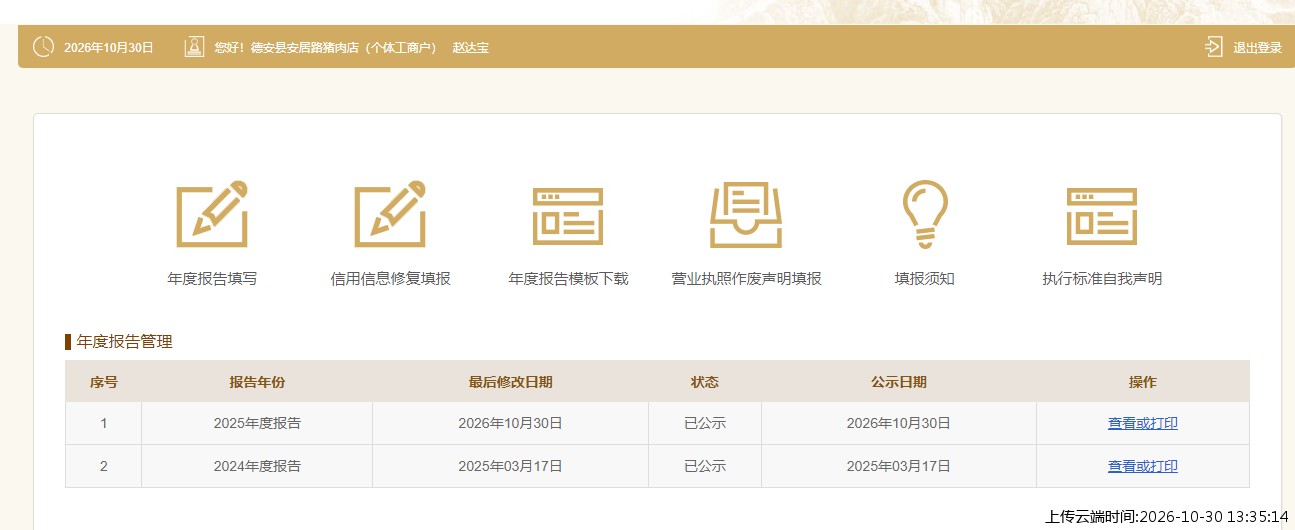
Task: View or print the 2025年度报告
Action: tap(1142, 423)
